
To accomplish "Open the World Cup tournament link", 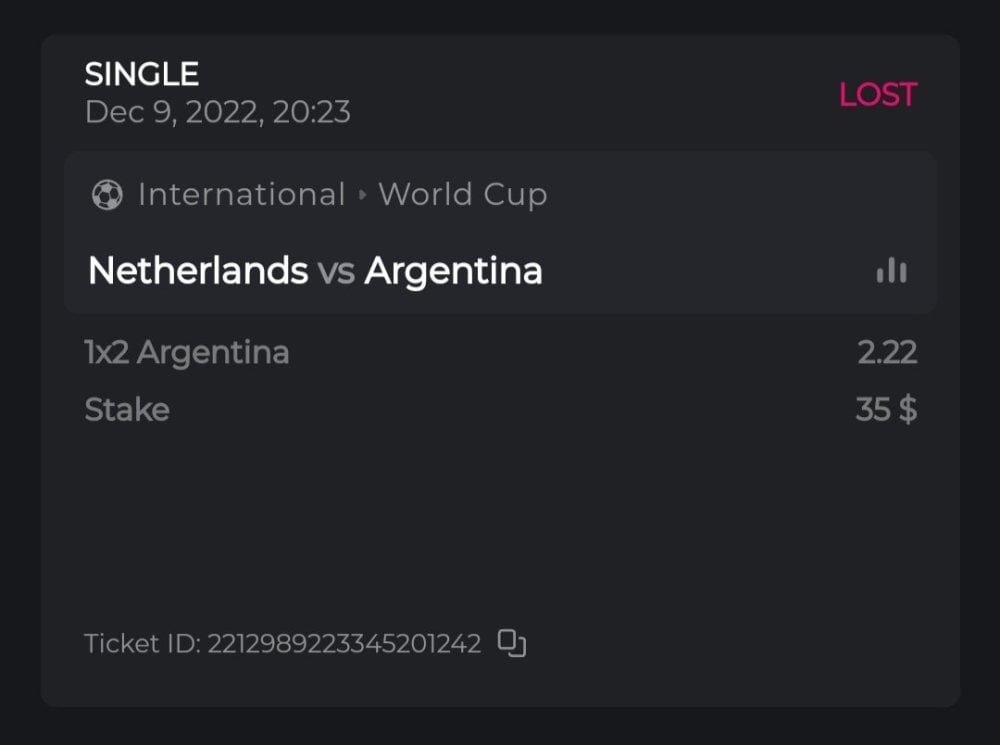I will (x=462, y=195).
